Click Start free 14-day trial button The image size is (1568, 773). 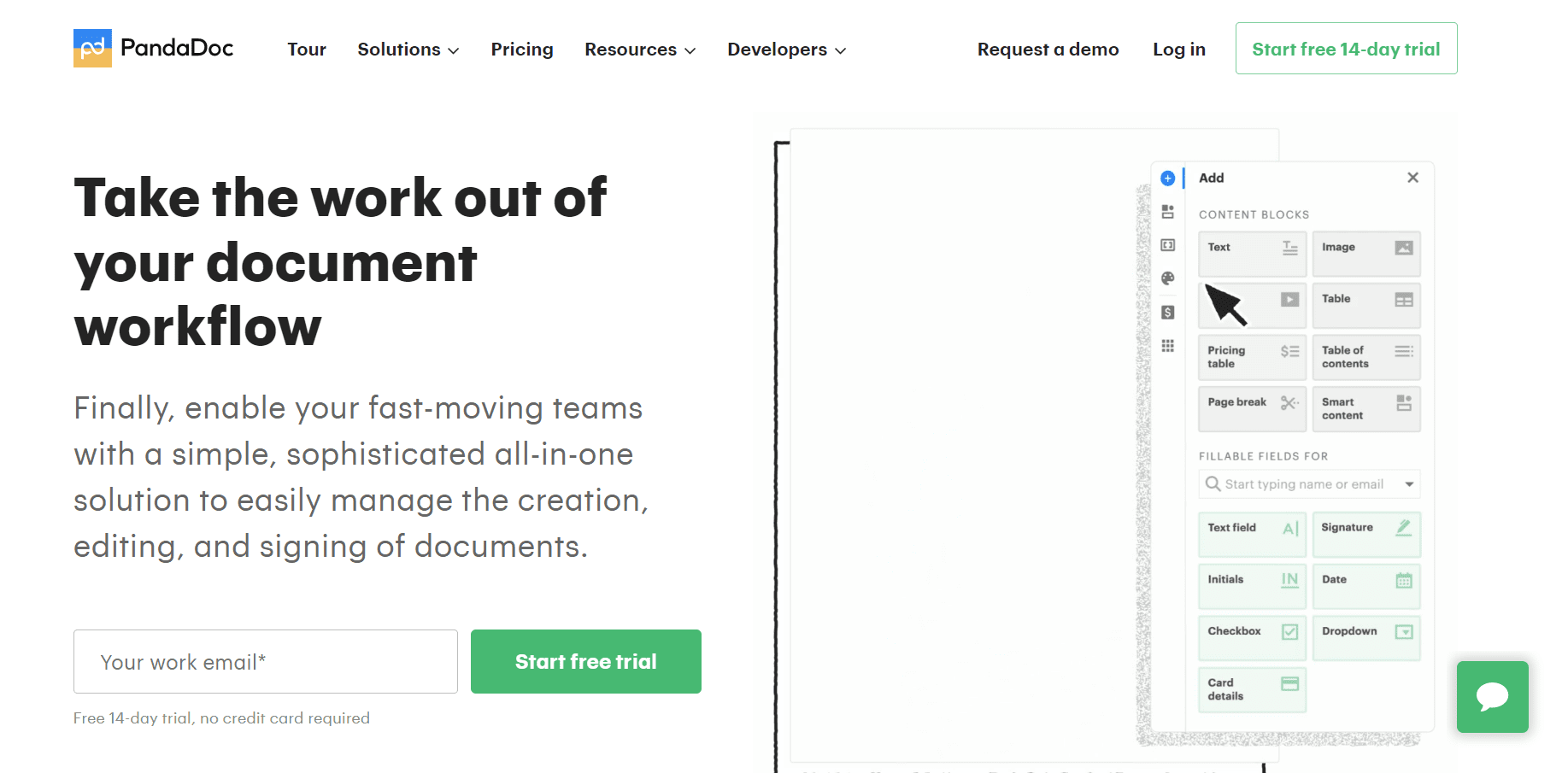click(x=1346, y=49)
